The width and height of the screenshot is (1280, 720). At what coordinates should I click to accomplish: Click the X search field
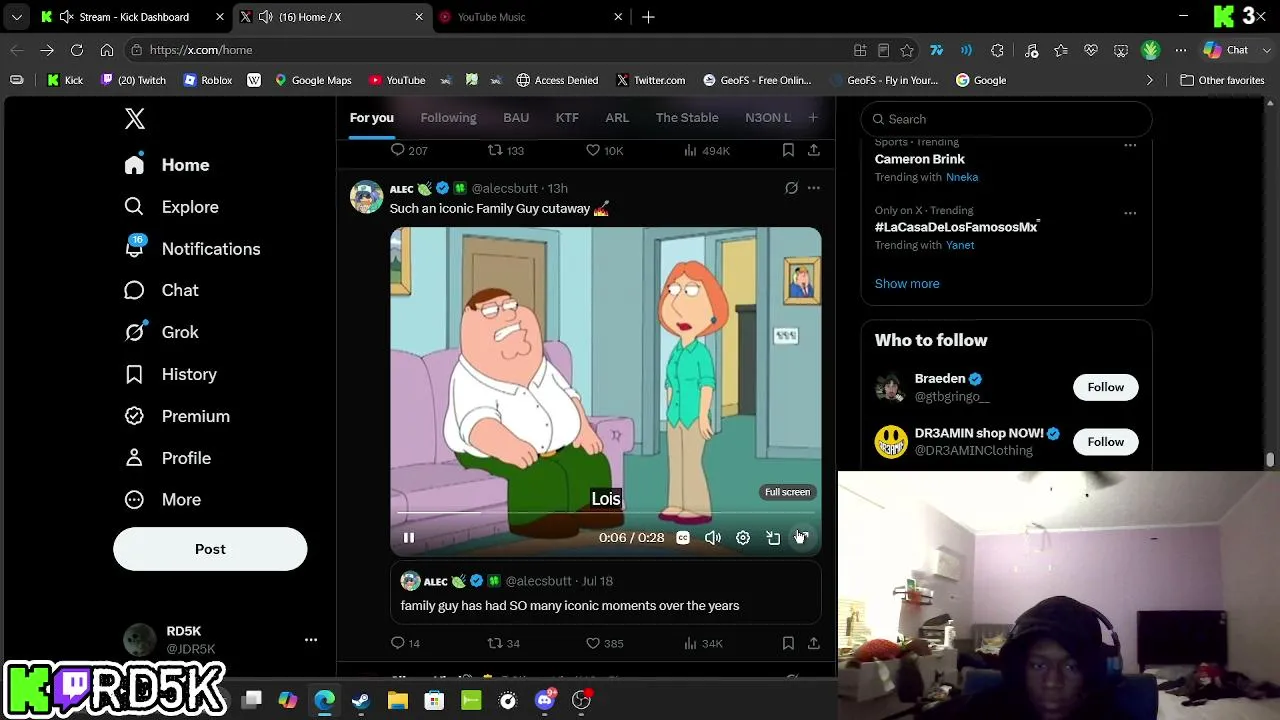click(x=1006, y=119)
